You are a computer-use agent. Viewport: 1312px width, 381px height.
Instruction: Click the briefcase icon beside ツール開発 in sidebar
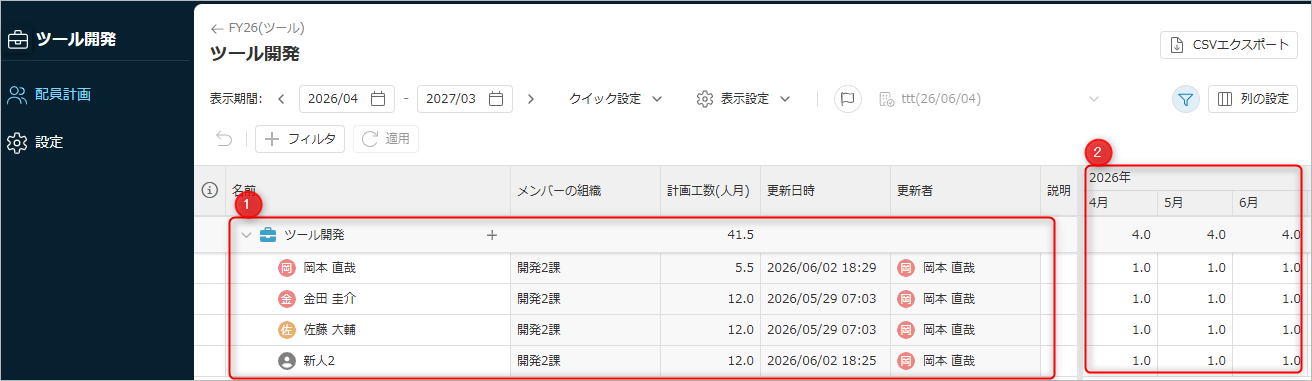pyautogui.click(x=17, y=40)
